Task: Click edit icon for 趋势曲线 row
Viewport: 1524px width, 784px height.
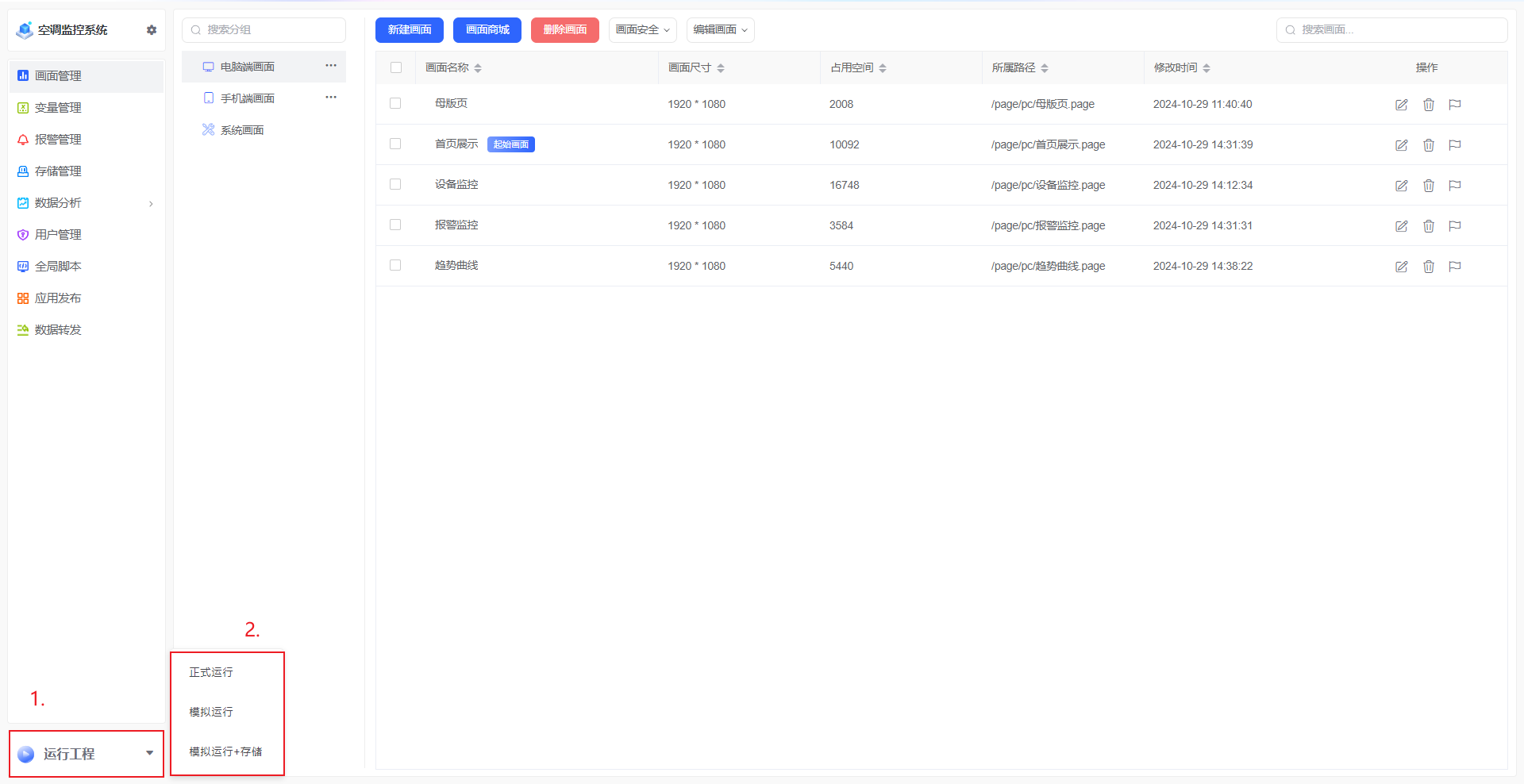Action: pos(1402,267)
